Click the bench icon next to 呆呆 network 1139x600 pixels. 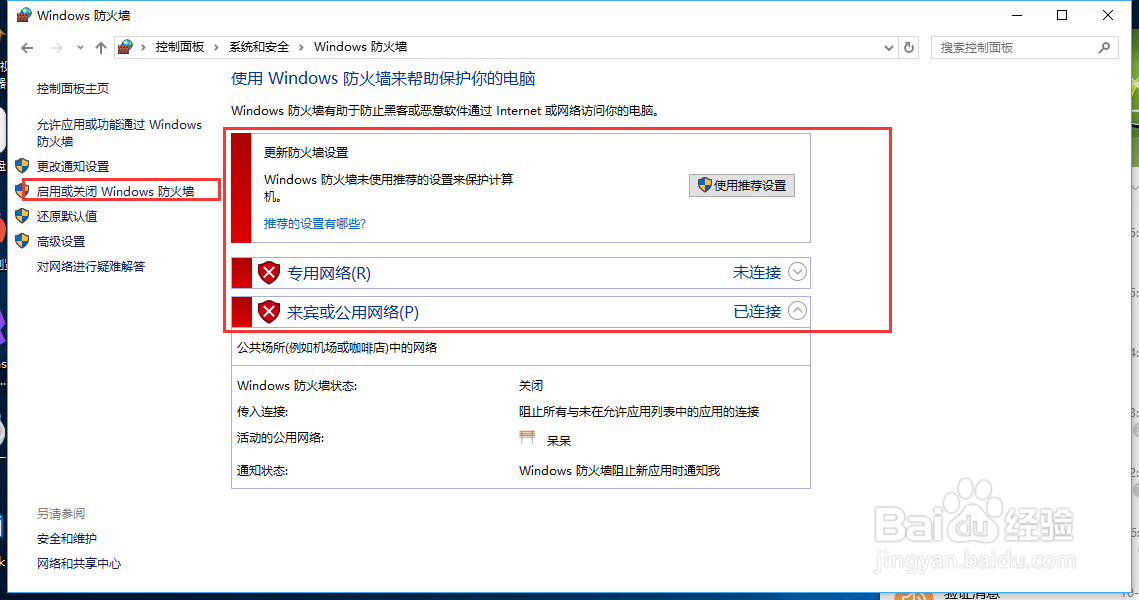click(527, 437)
